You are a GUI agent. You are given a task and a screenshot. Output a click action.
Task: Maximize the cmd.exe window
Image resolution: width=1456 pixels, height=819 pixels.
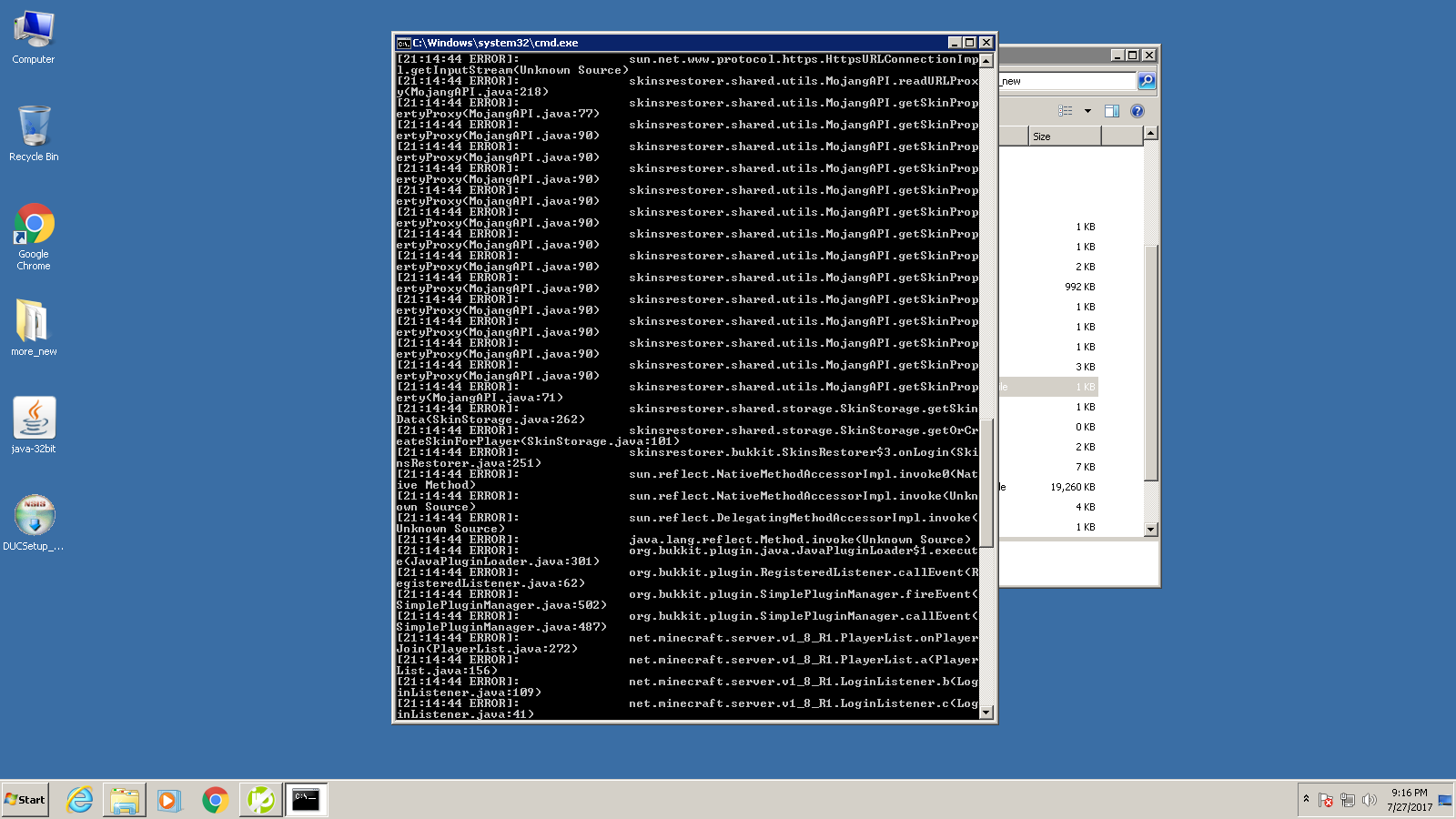[x=970, y=43]
